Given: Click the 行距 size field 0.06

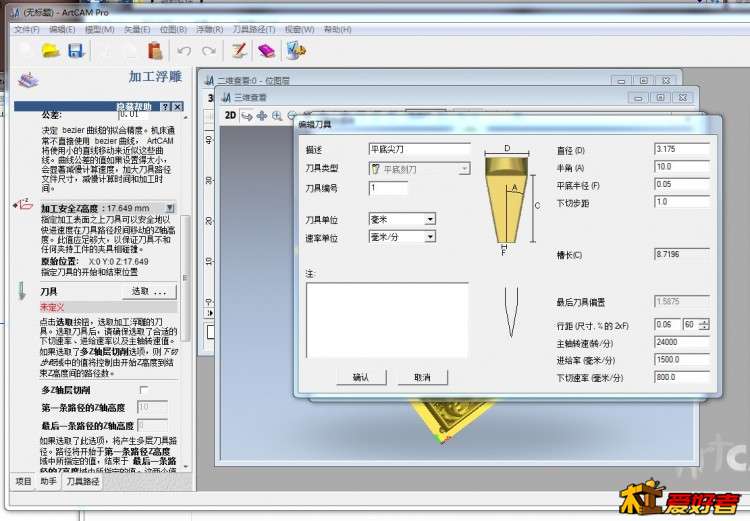Looking at the screenshot, I should (667, 325).
